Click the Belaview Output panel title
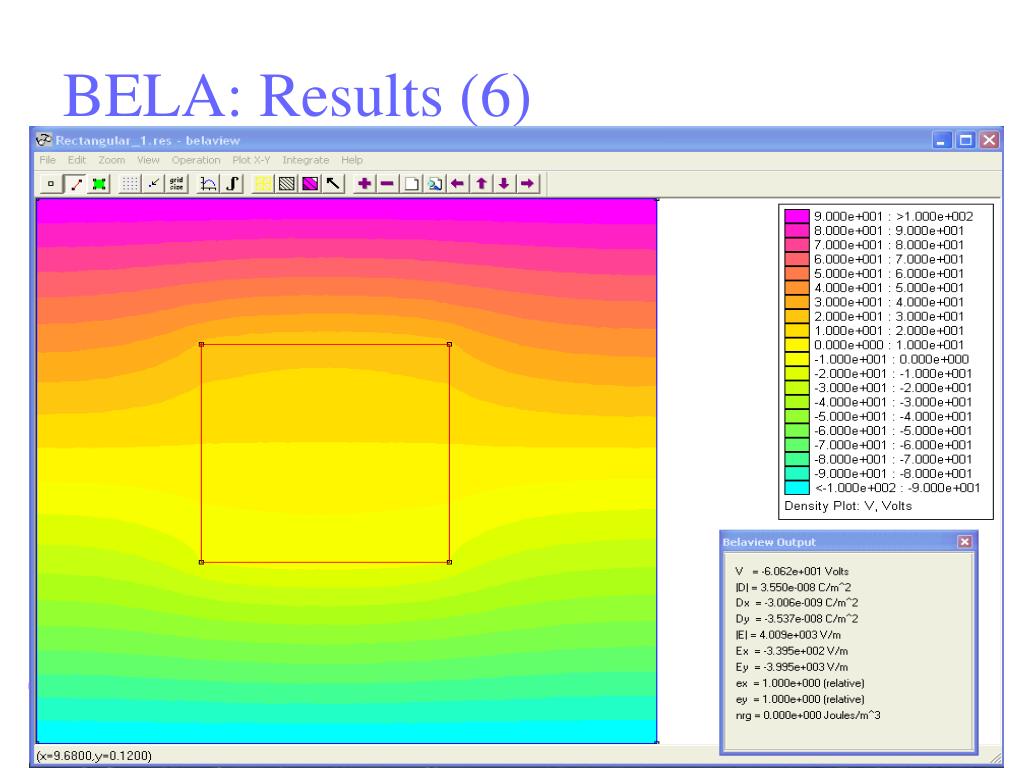The width and height of the screenshot is (1024, 768). pos(769,542)
